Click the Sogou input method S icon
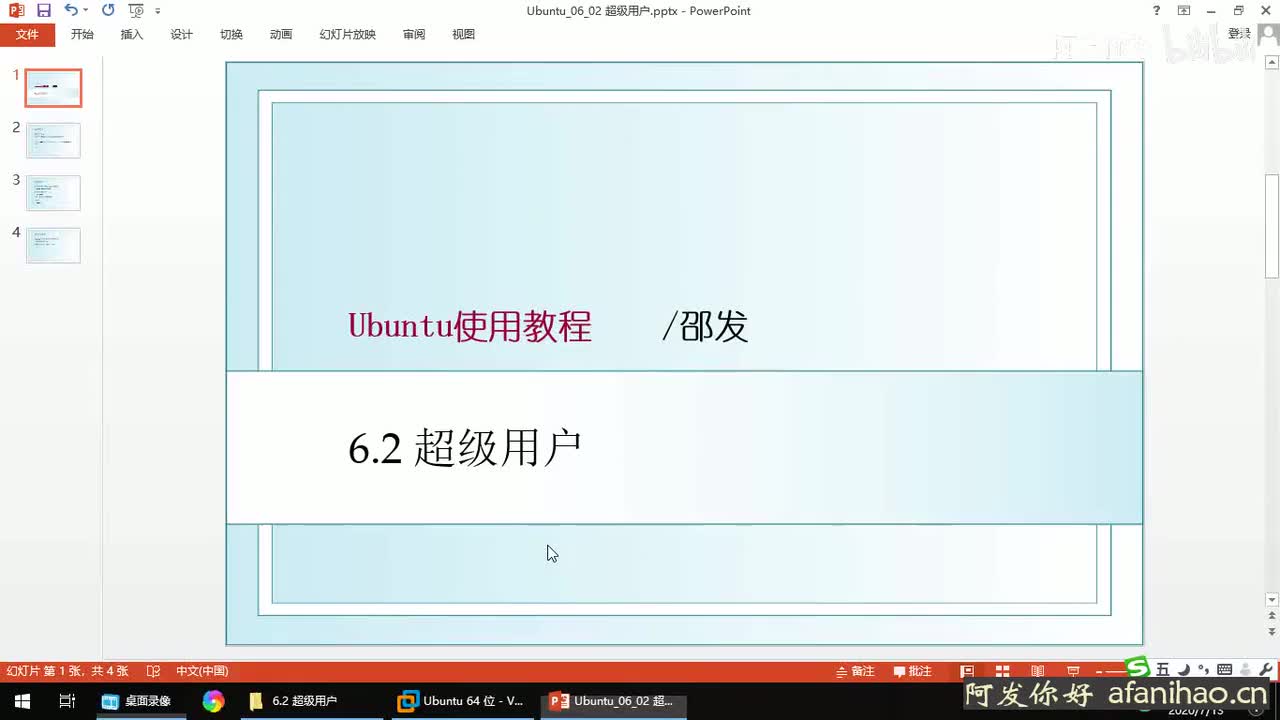The height and width of the screenshot is (720, 1280). [1137, 668]
